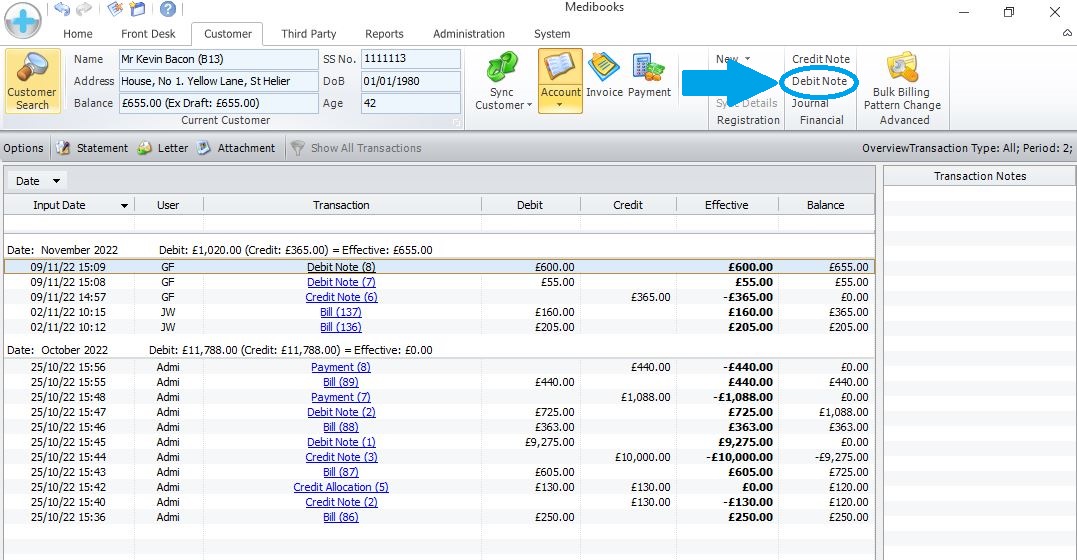
Task: Click the customer Name input field
Action: [216, 59]
